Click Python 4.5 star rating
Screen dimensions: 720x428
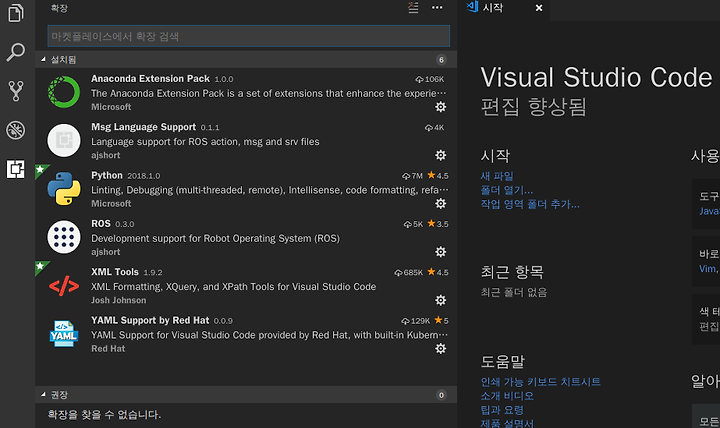tap(438, 175)
